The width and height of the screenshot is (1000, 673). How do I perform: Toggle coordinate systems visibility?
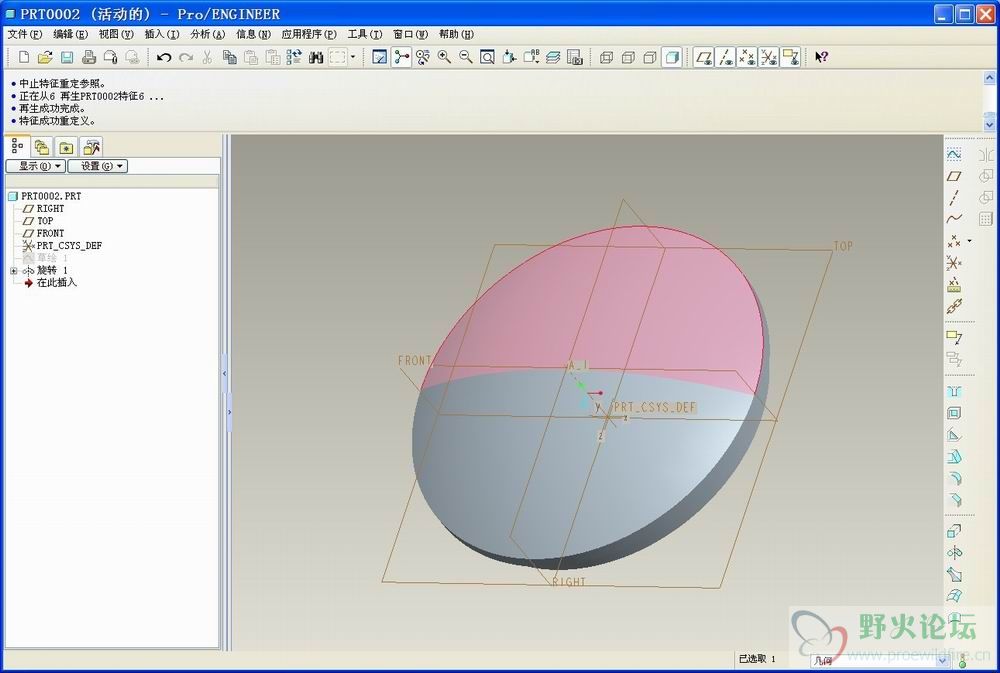coord(769,57)
